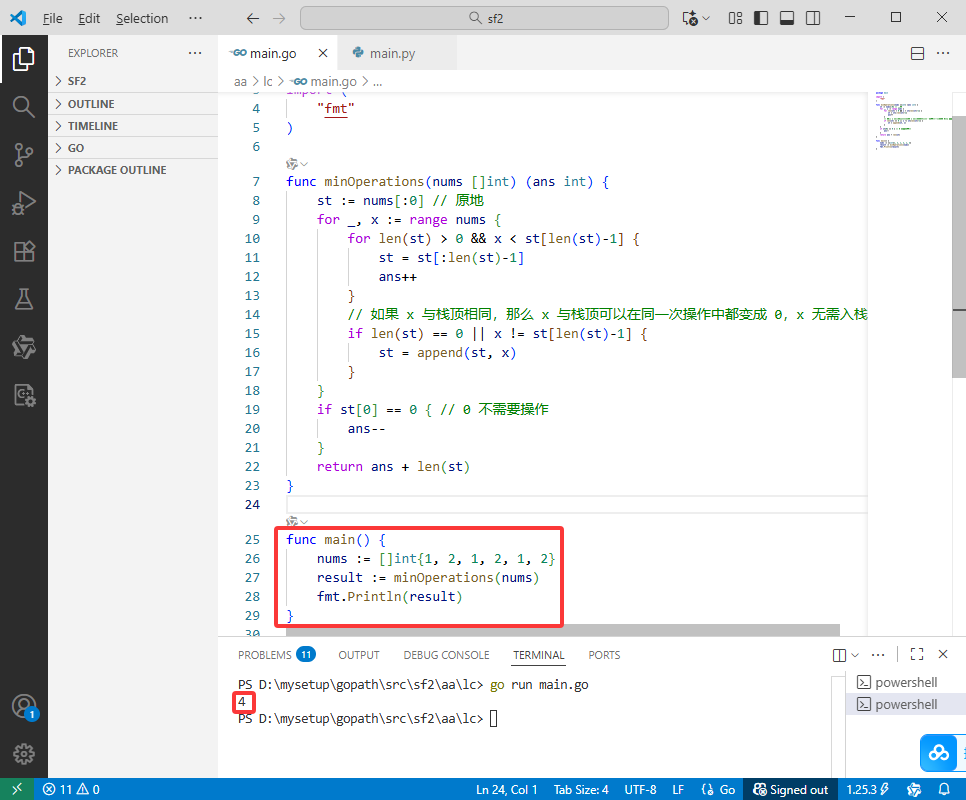The height and width of the screenshot is (800, 966).
Task: Open the File menu
Action: [x=52, y=18]
